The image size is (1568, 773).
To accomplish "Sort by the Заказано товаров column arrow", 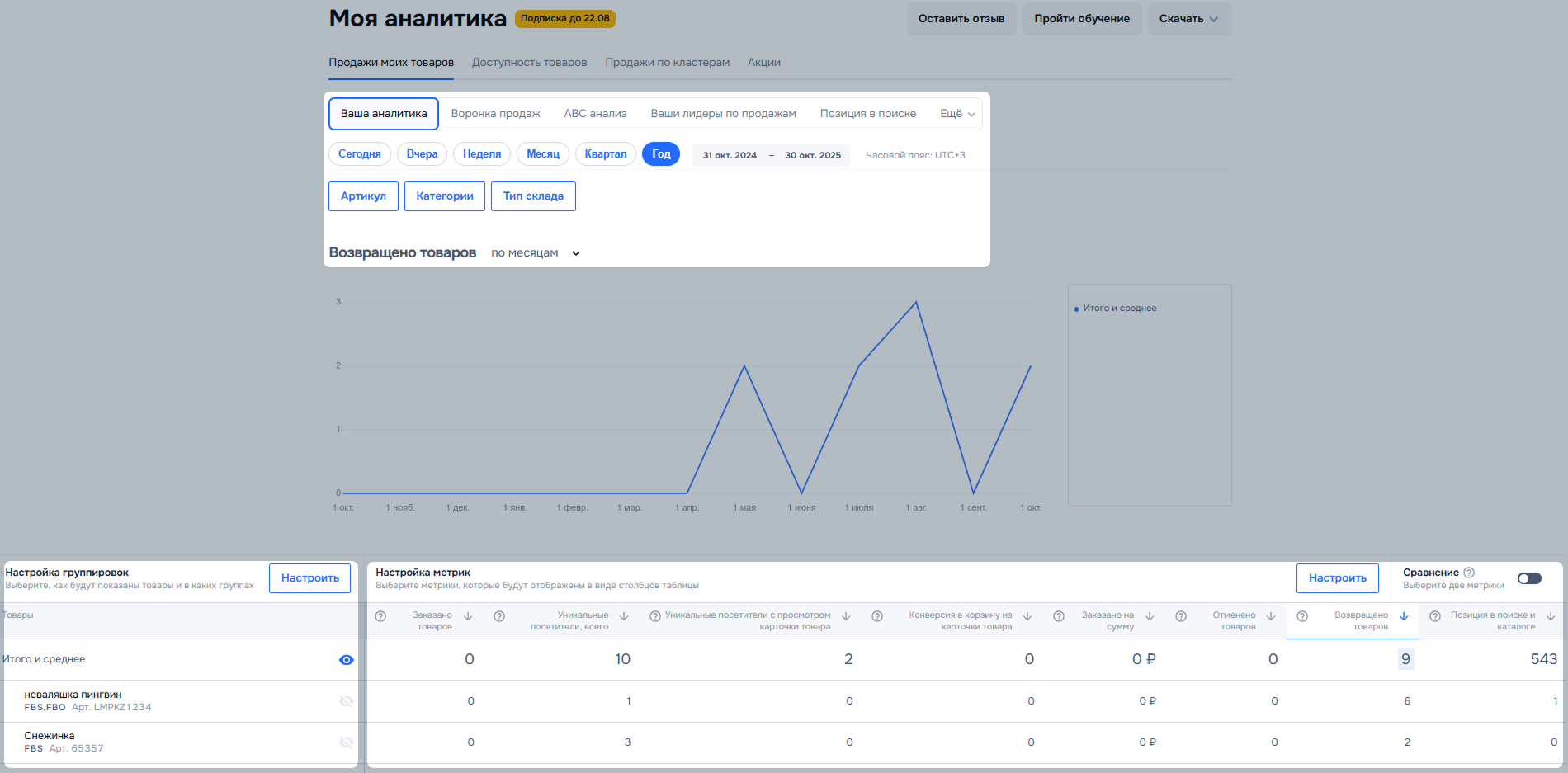I will [x=468, y=616].
